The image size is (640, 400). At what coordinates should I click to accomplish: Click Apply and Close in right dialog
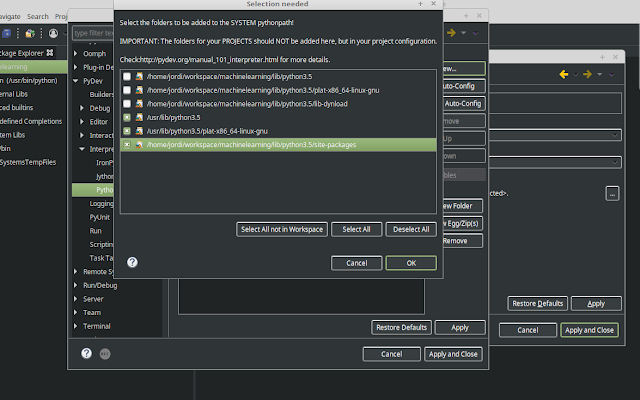coord(589,330)
